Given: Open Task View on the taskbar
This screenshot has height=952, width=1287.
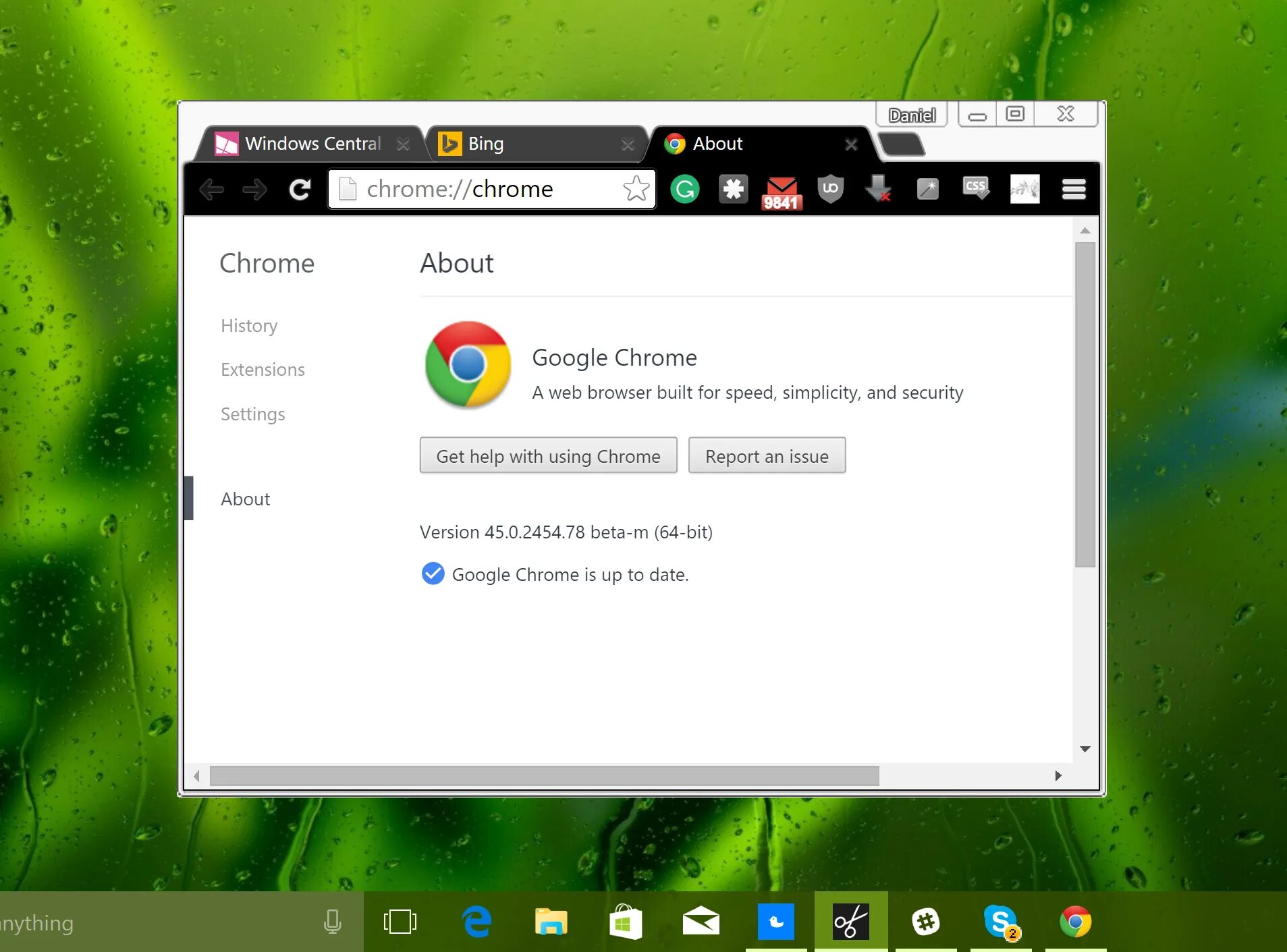Looking at the screenshot, I should point(400,922).
